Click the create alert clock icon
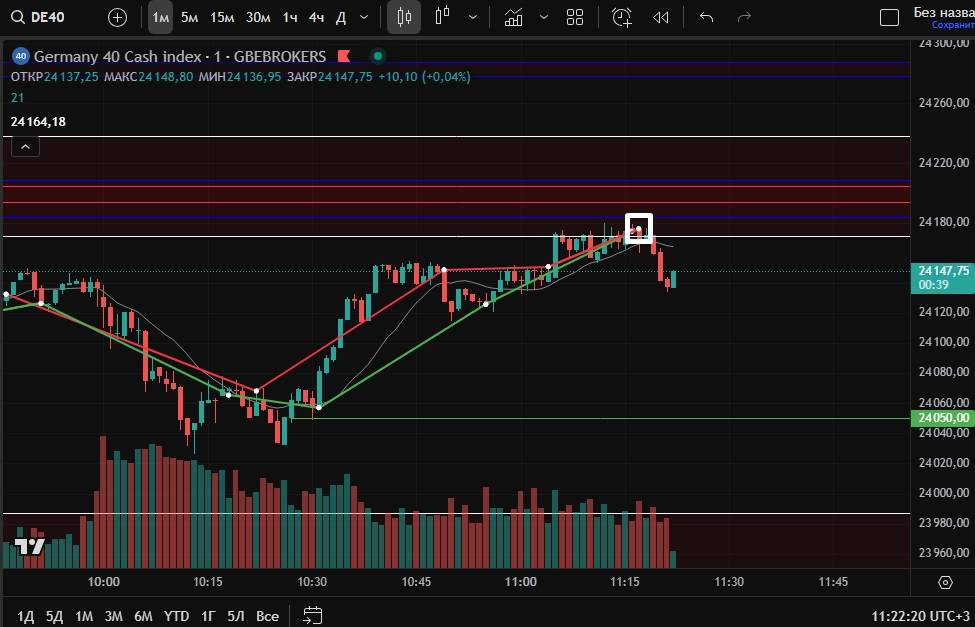Image resolution: width=975 pixels, height=627 pixels. pos(622,17)
